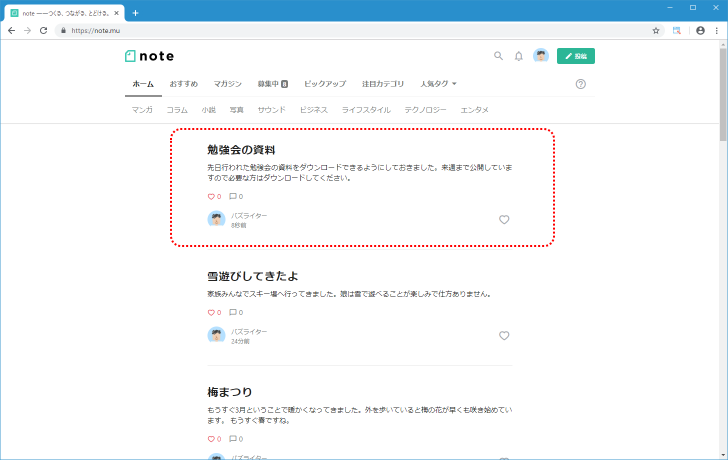Close the note browser tab
This screenshot has height=460, width=728.
(x=117, y=13)
